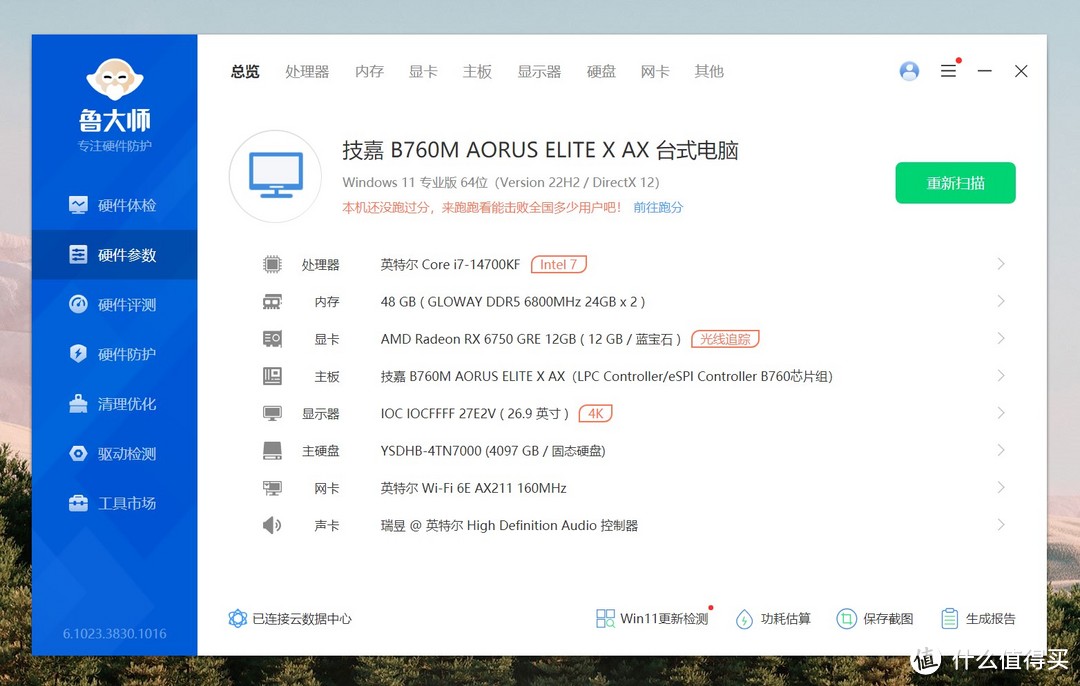Click the 硬件体检 chart icon
This screenshot has height=686, width=1080.
(x=78, y=205)
